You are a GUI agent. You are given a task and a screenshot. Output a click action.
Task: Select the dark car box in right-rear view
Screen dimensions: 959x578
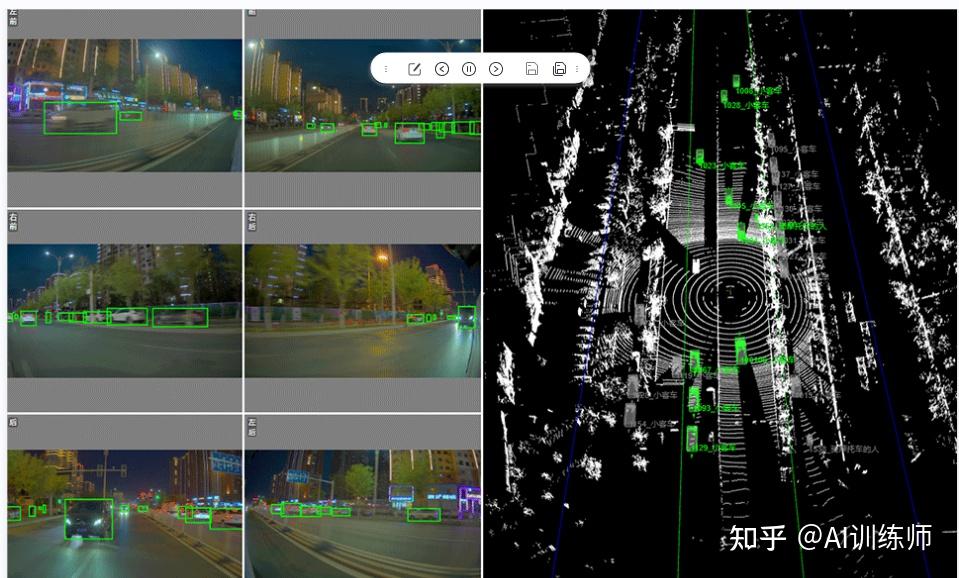click(x=467, y=317)
